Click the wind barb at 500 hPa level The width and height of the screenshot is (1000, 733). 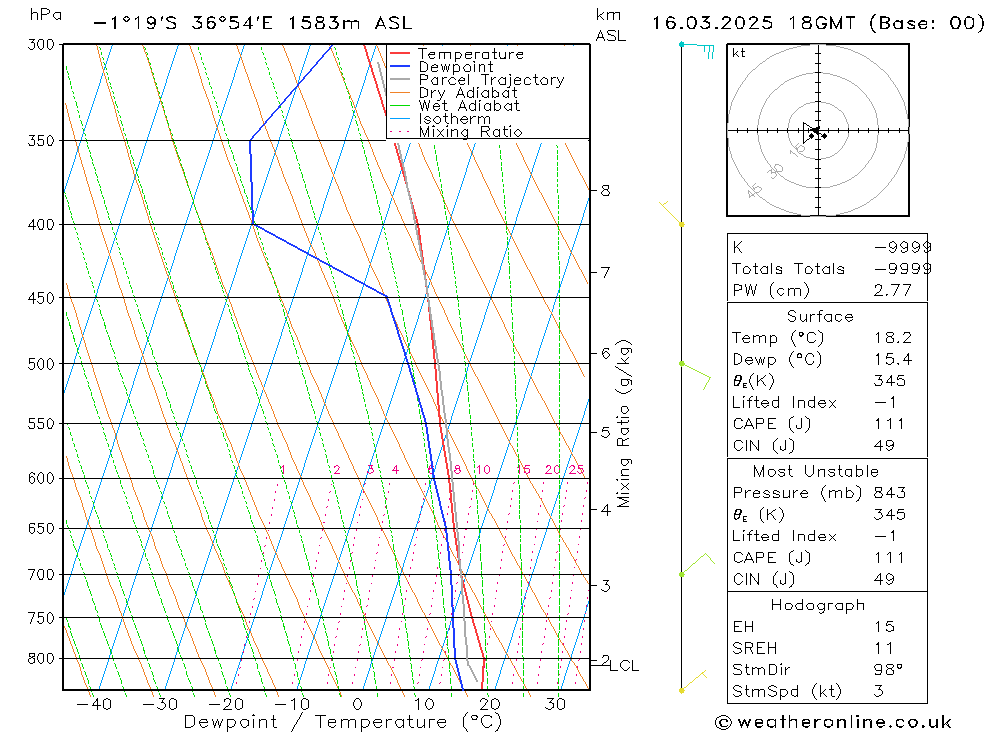[x=696, y=375]
